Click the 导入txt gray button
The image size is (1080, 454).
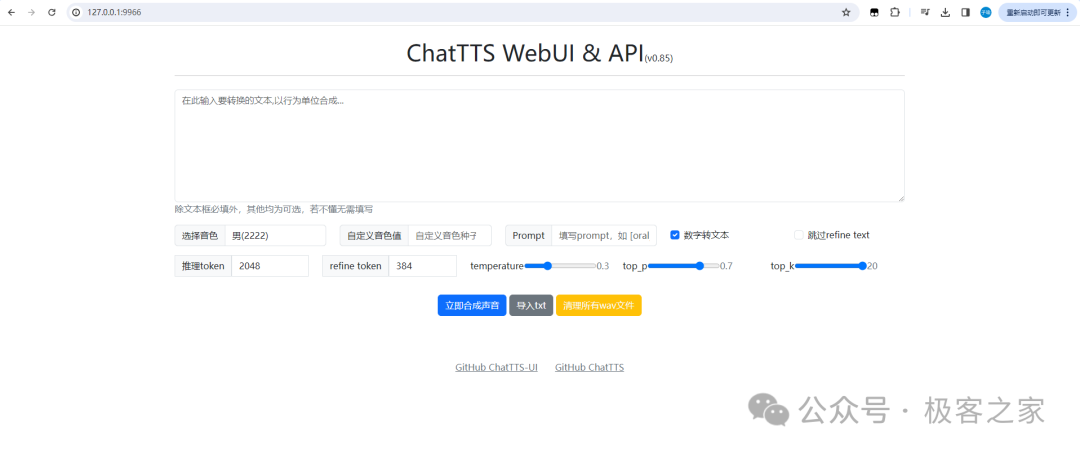pos(531,305)
